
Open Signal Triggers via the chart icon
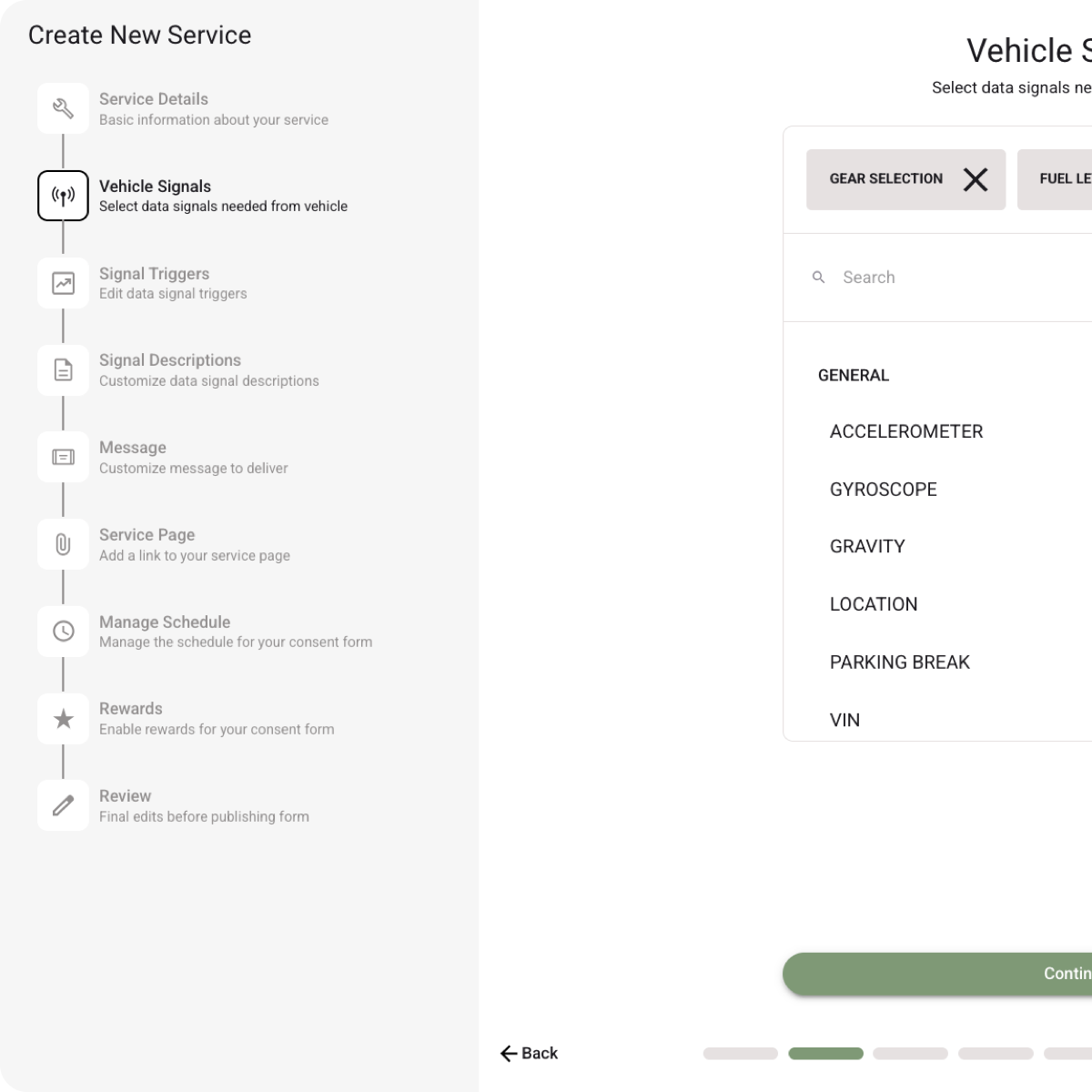(x=62, y=282)
